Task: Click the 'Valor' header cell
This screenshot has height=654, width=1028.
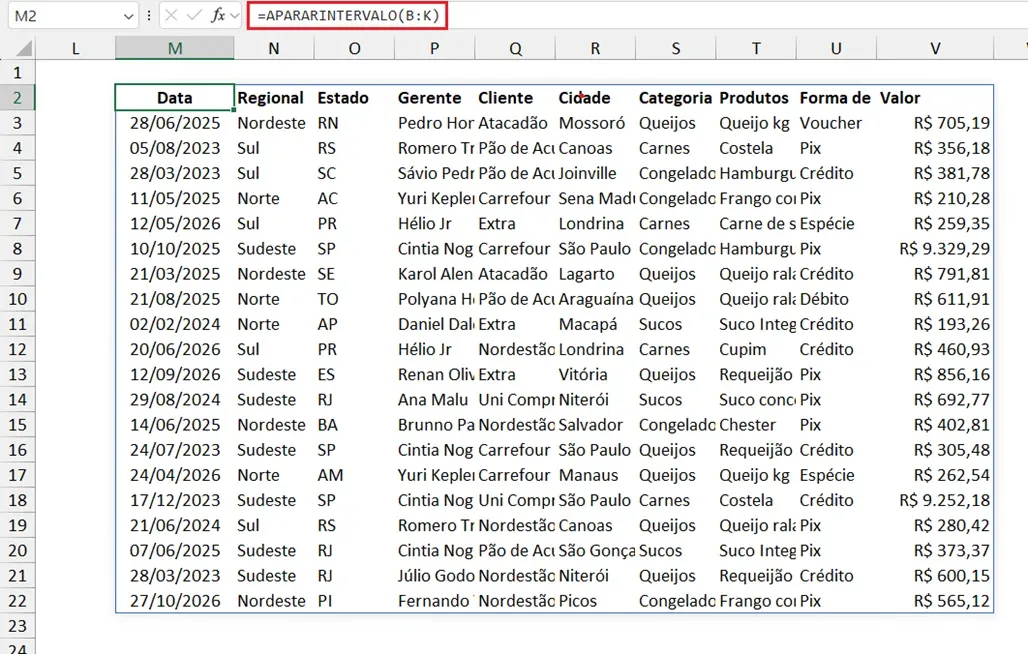Action: (936, 98)
